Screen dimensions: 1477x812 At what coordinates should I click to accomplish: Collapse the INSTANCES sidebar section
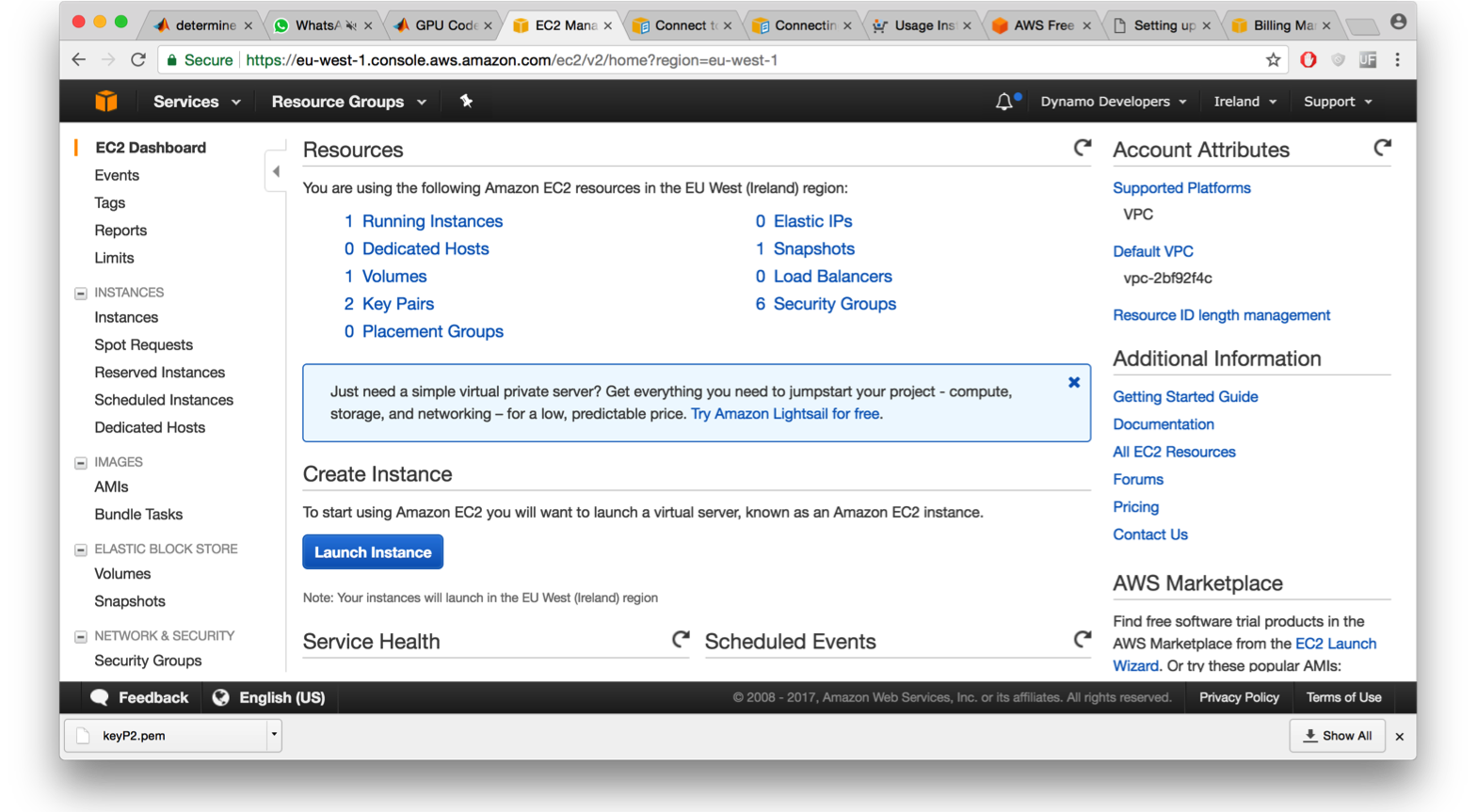click(81, 294)
